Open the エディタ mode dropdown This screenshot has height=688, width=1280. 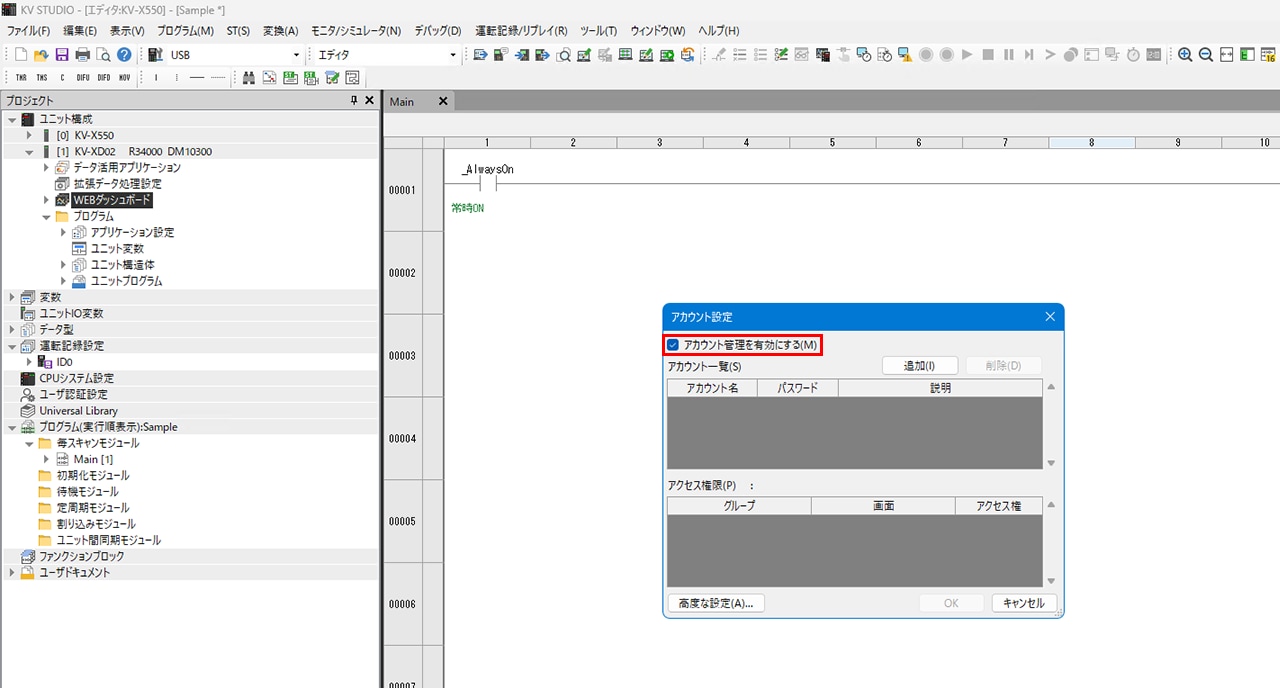453,55
